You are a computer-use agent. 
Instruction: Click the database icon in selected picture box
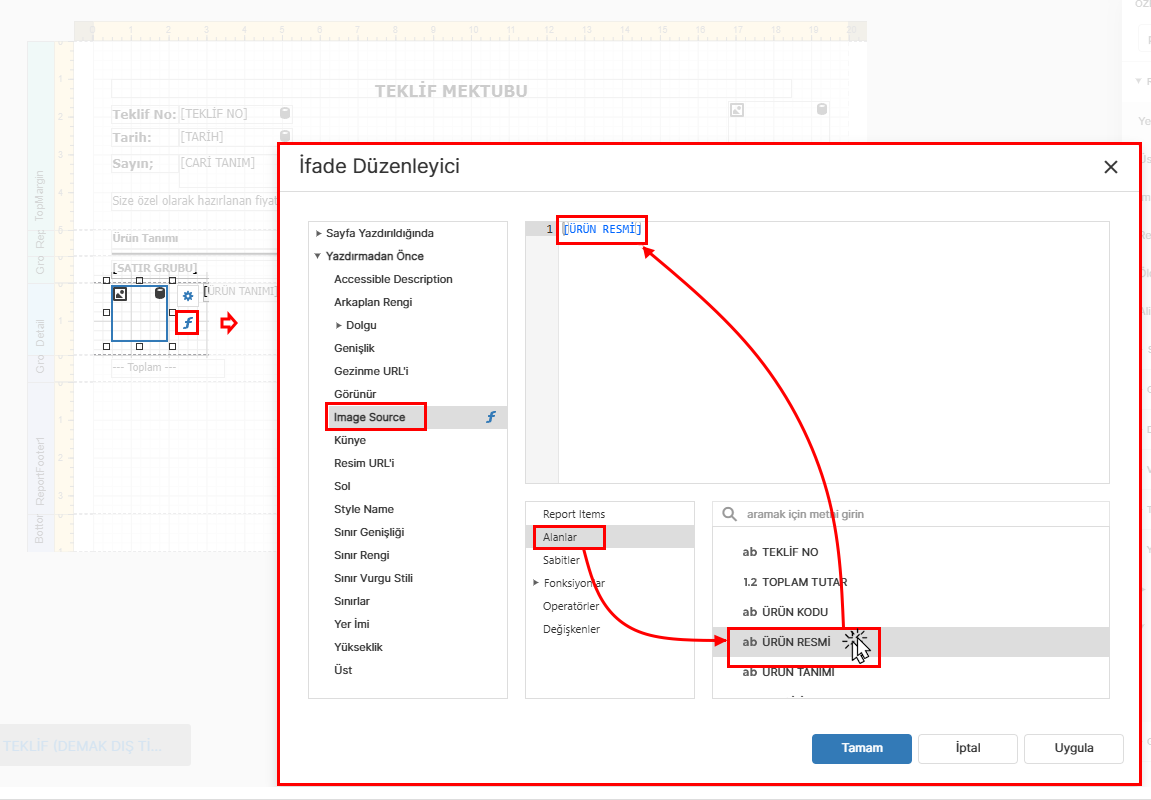click(x=160, y=293)
